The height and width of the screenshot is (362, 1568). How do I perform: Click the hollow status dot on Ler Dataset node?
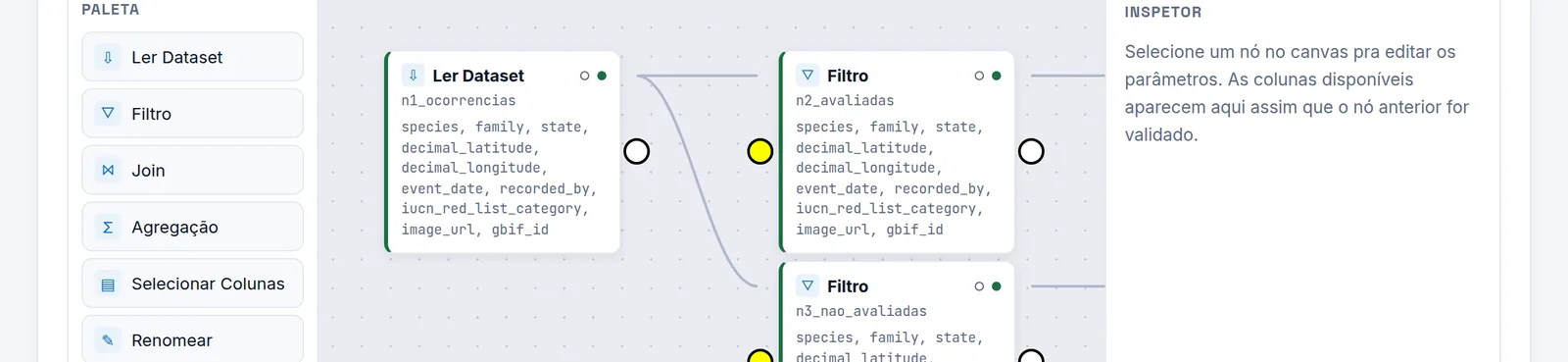pyautogui.click(x=585, y=76)
